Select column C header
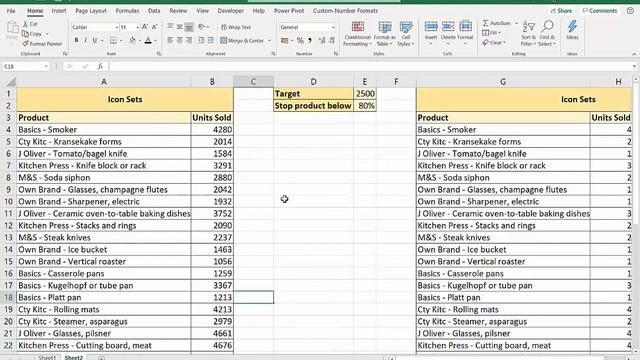This screenshot has height=360, width=640. coord(253,82)
